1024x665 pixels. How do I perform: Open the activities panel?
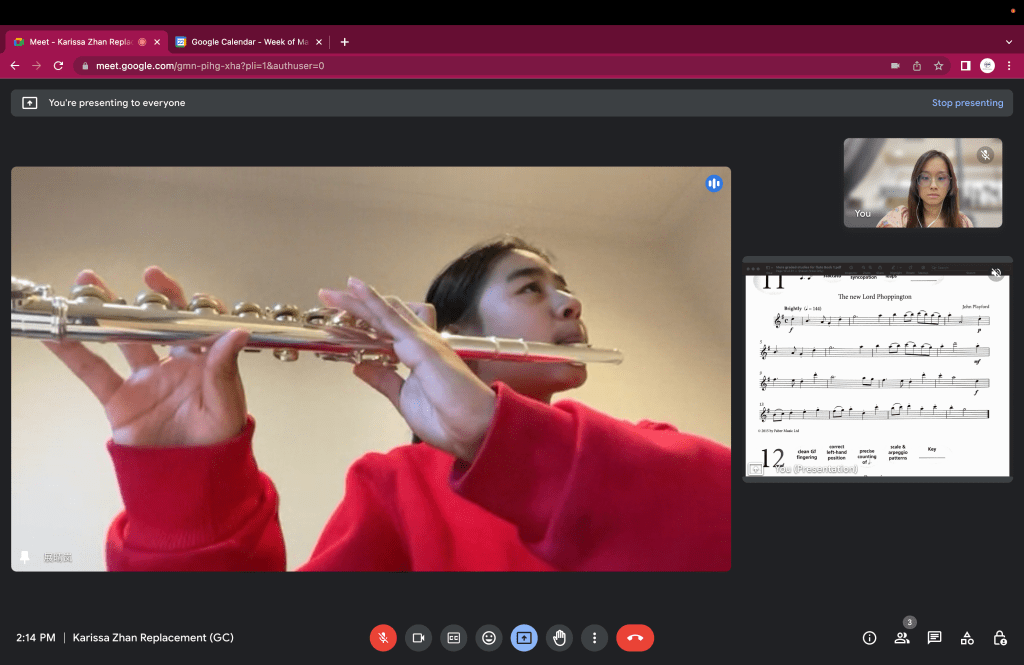(x=967, y=638)
